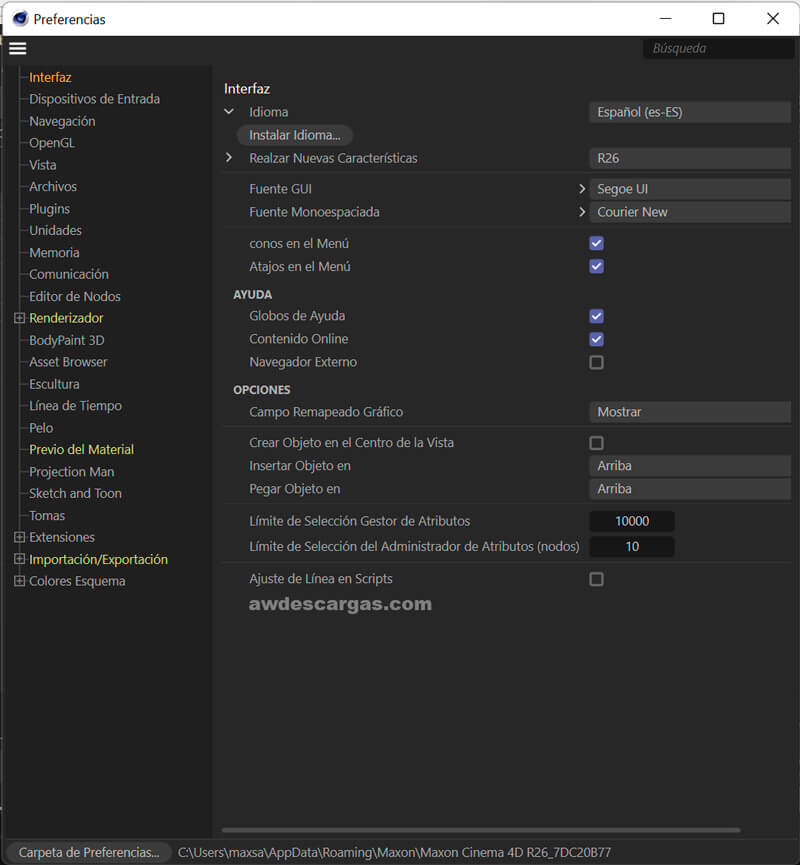
Task: Click the OPCIONES section header
Action: pyautogui.click(x=262, y=390)
